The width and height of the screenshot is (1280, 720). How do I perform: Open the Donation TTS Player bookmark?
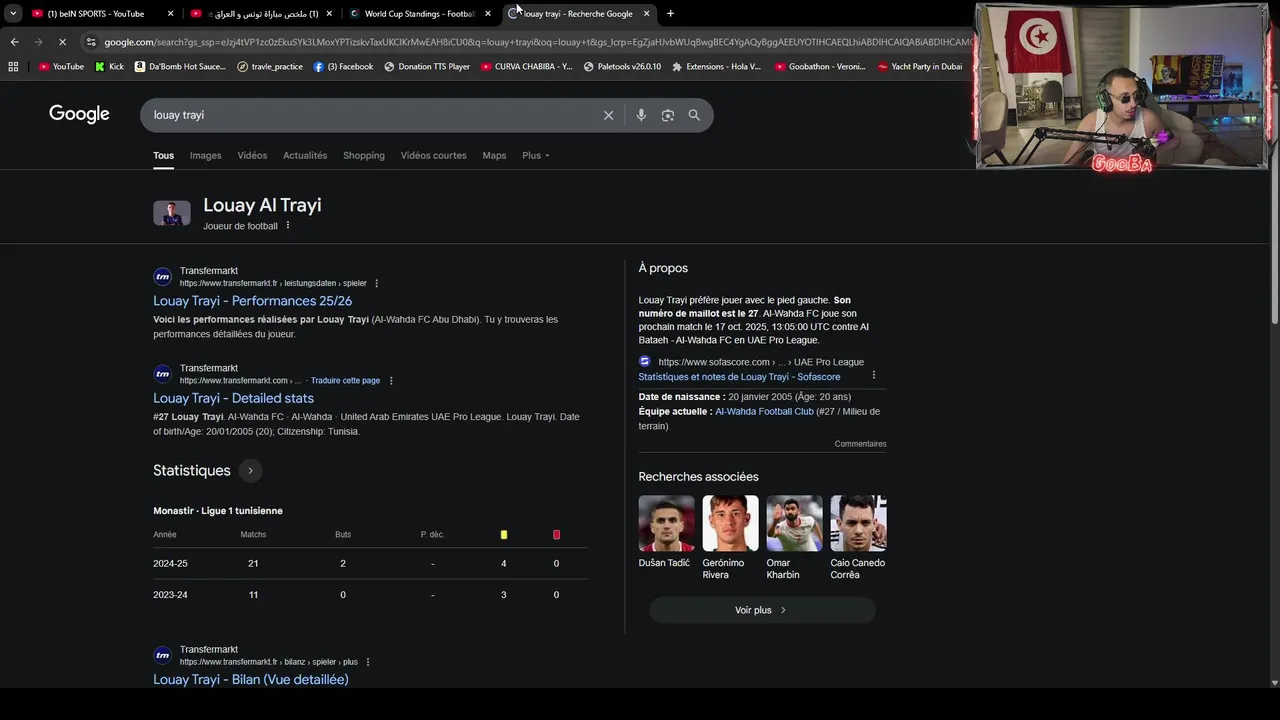(x=427, y=67)
